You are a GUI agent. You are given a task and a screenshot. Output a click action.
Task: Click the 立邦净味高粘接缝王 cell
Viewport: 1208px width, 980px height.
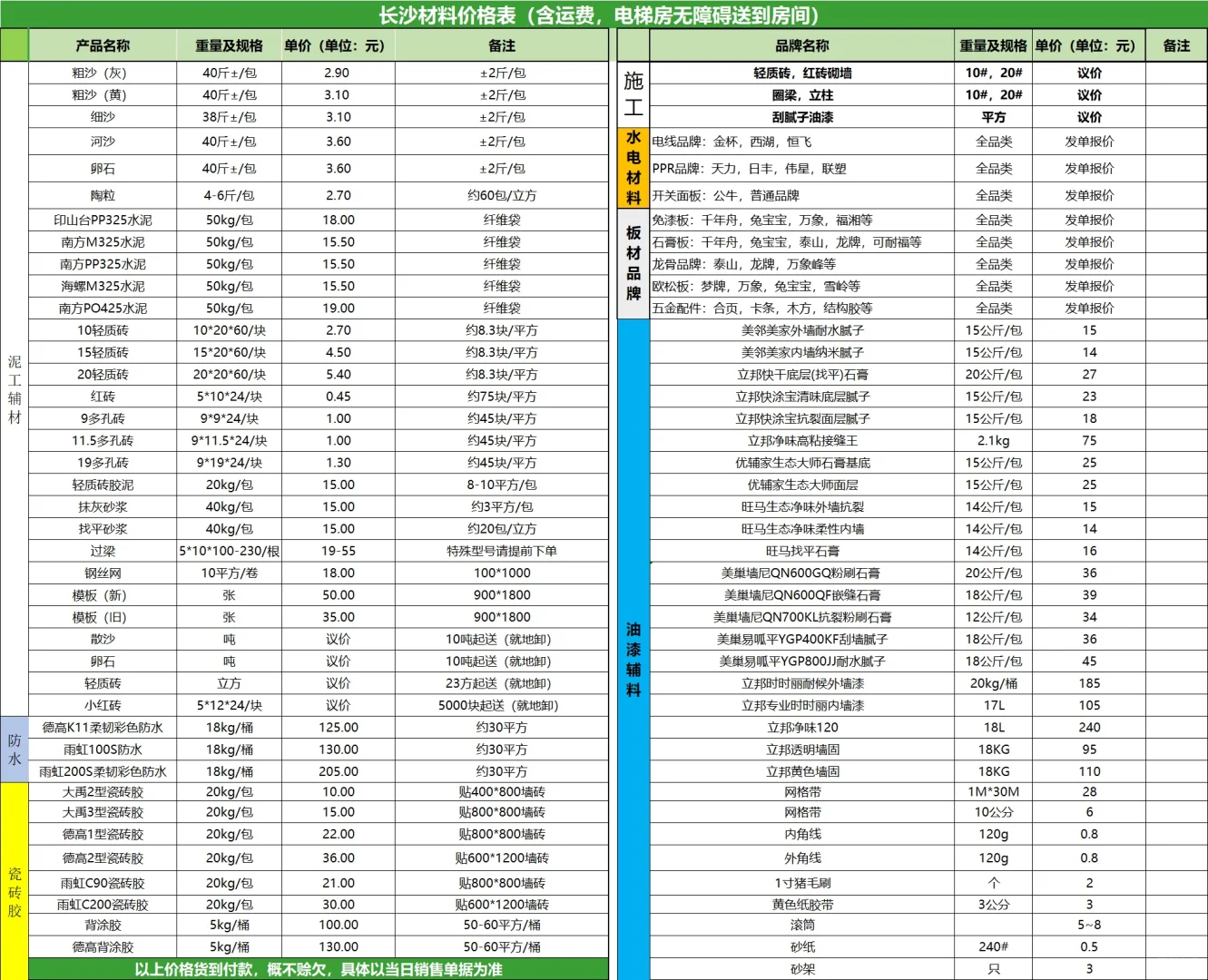point(802,440)
